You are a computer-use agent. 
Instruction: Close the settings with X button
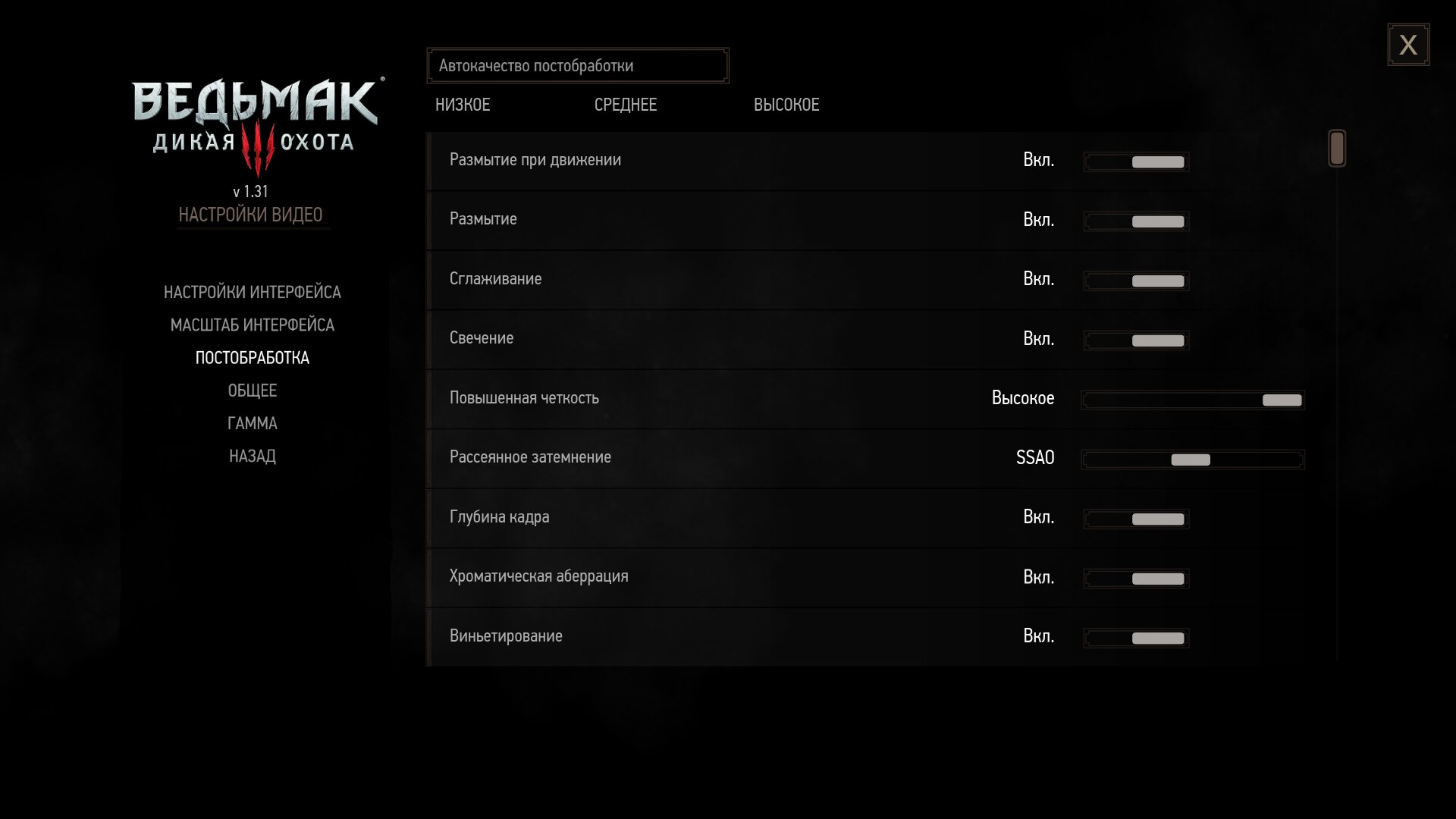coord(1408,45)
